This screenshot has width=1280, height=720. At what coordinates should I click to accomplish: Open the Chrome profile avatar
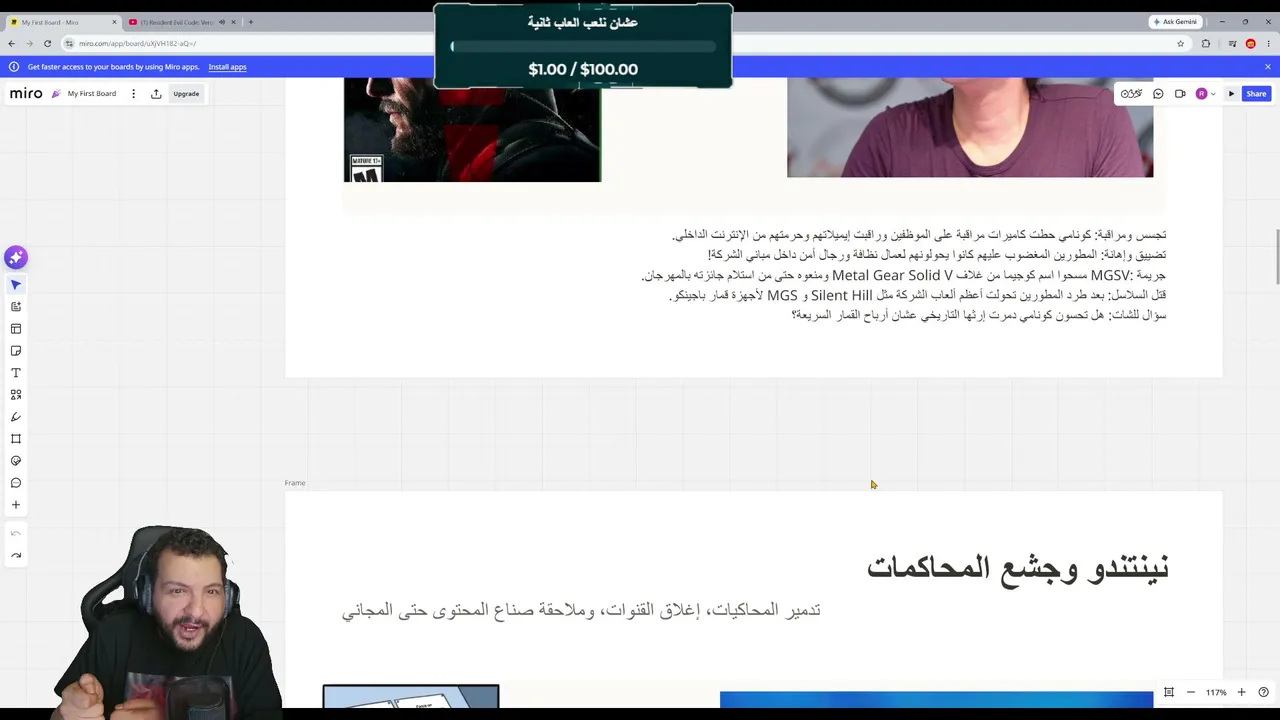pyautogui.click(x=1250, y=44)
